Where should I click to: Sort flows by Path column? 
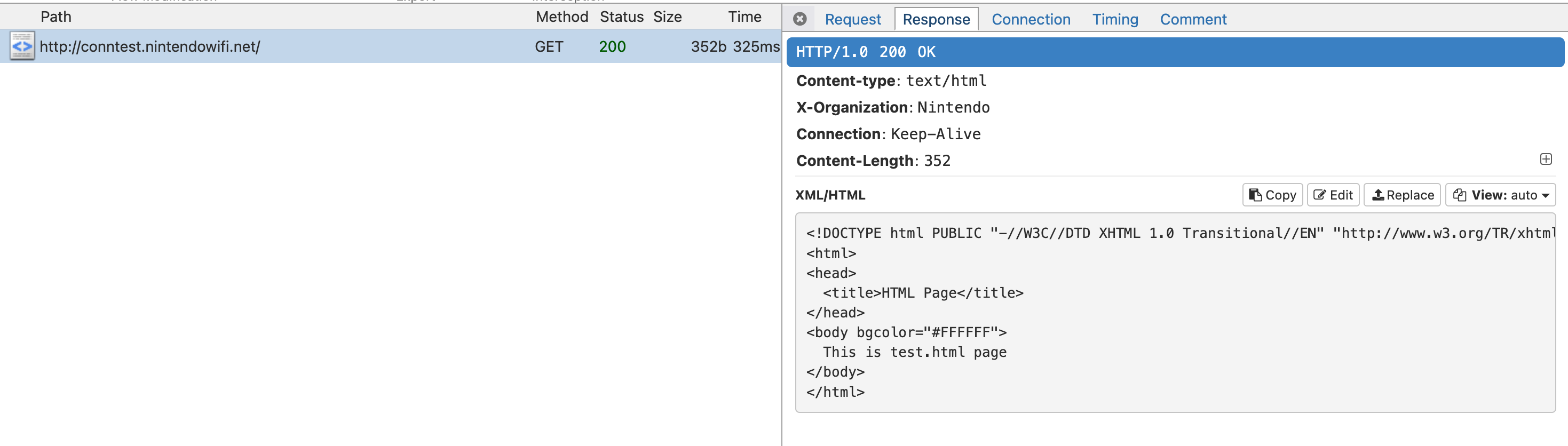tap(56, 17)
